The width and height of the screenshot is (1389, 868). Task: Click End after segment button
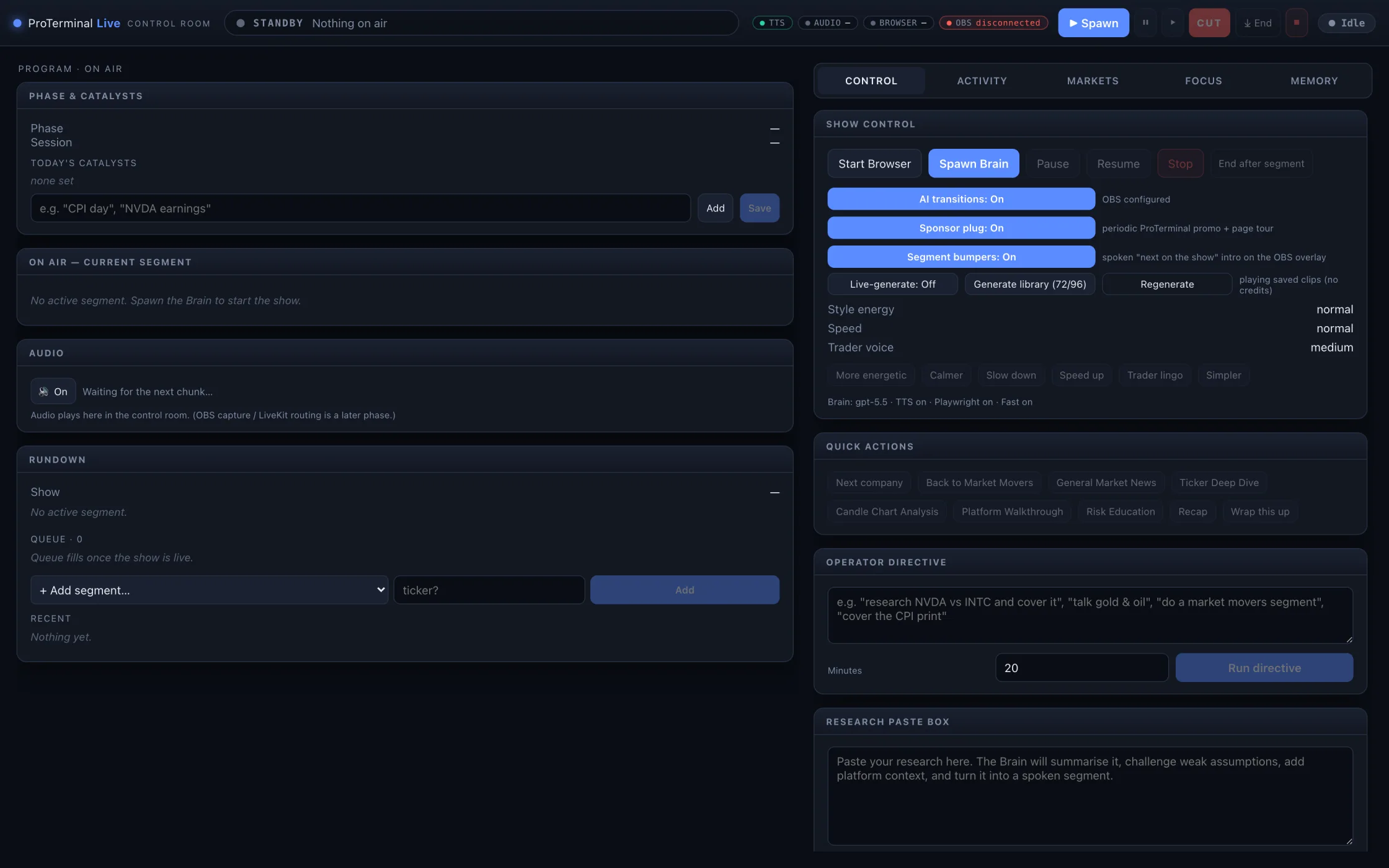1261,164
